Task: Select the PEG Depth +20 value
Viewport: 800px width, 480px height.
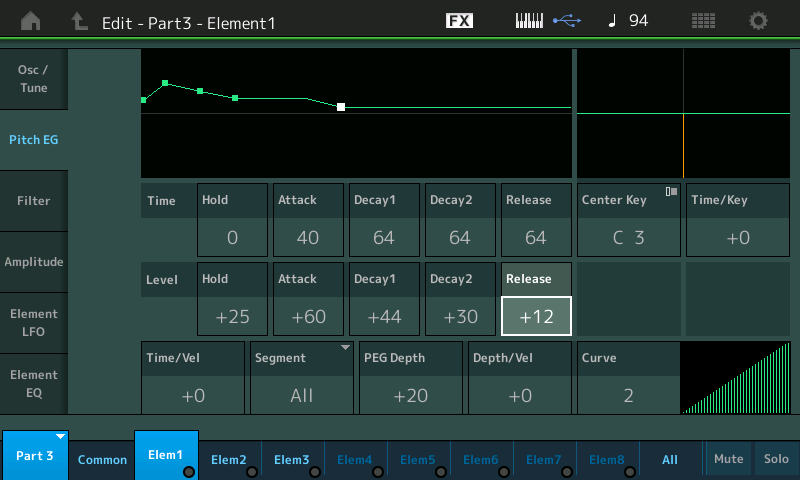Action: pos(411,395)
